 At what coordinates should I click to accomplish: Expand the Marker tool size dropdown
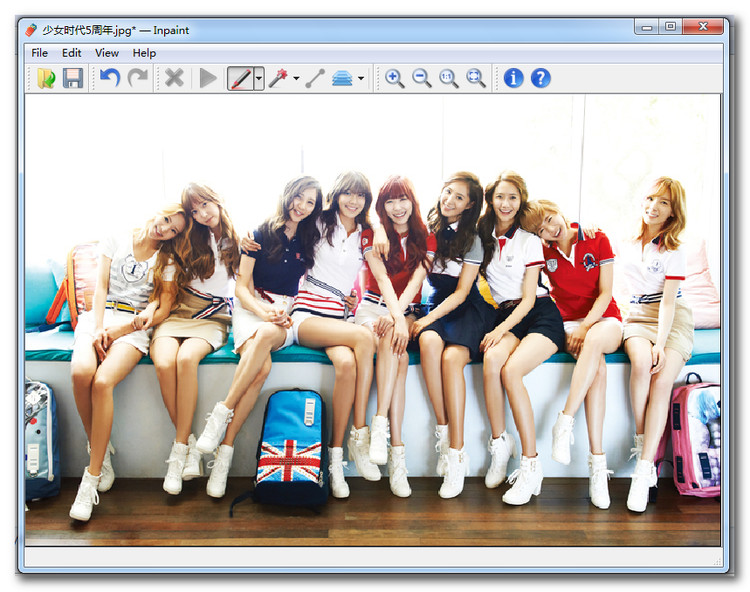pyautogui.click(x=259, y=78)
